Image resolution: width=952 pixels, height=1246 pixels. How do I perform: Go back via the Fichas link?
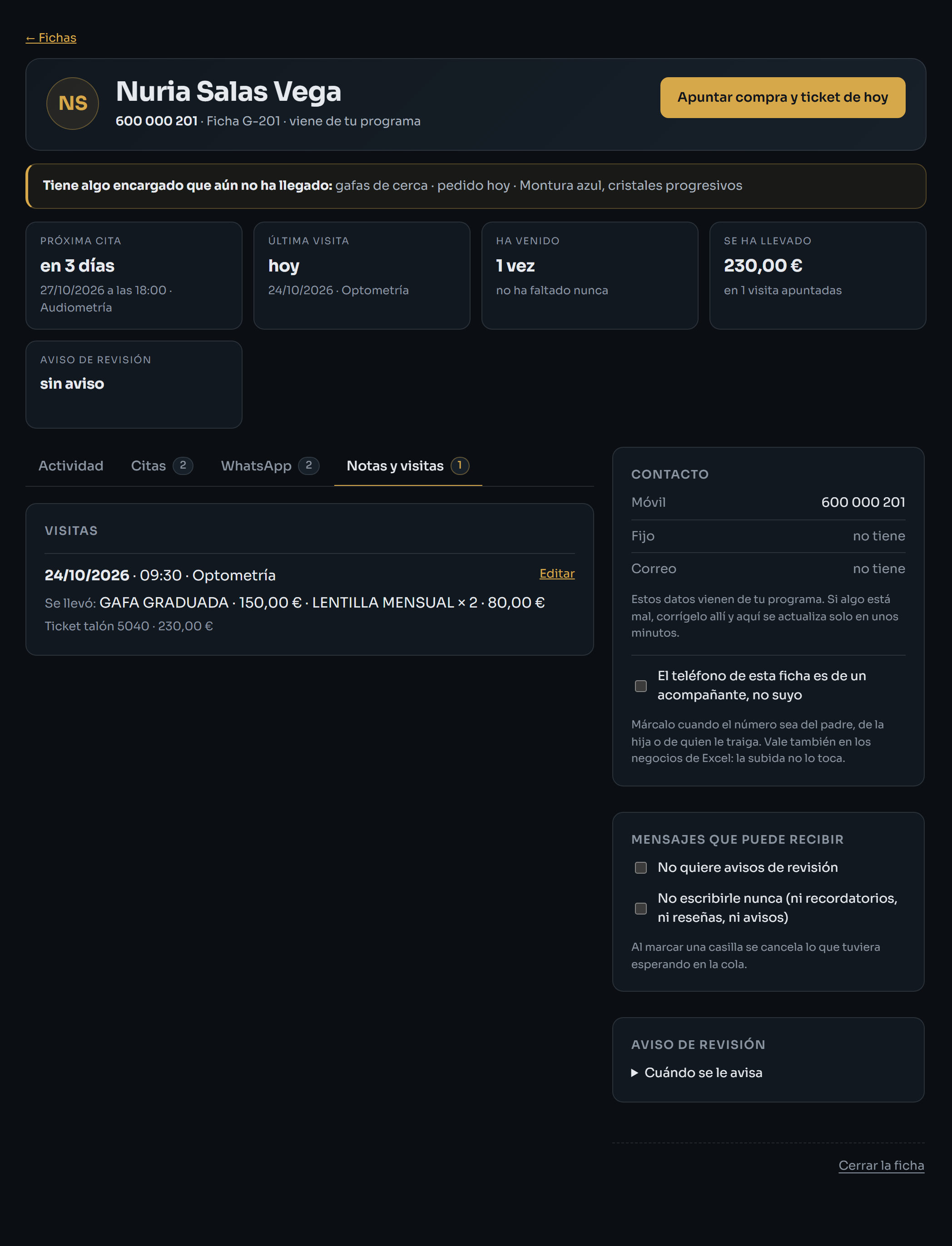(51, 37)
